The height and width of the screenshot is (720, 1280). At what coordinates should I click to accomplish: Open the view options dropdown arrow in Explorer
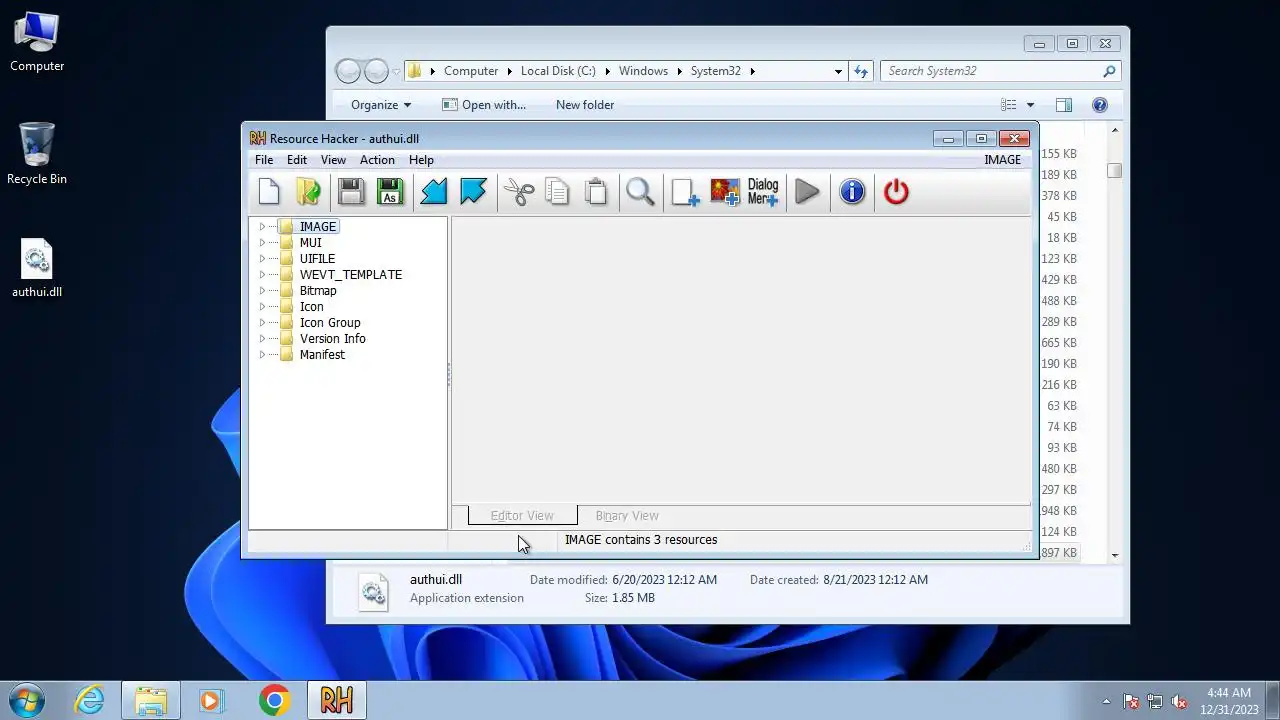pyautogui.click(x=1030, y=105)
